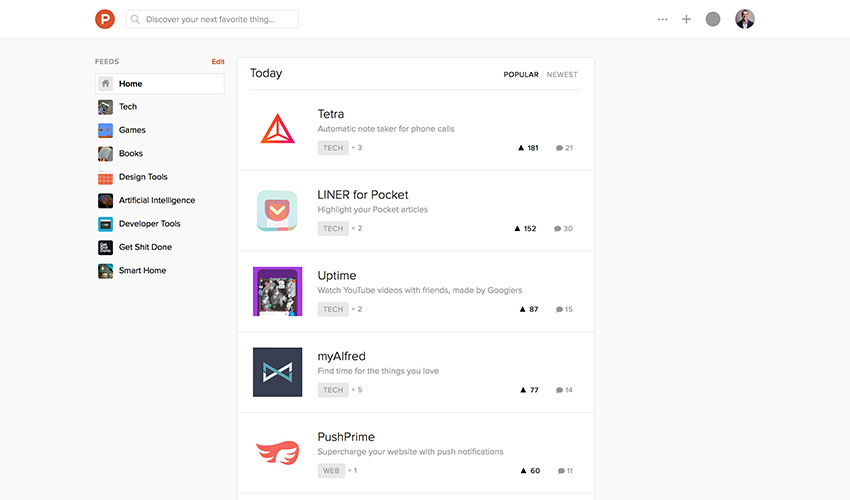Open PushPrime's 11 comments
Viewport: 850px width, 500px height.
pyautogui.click(x=565, y=471)
